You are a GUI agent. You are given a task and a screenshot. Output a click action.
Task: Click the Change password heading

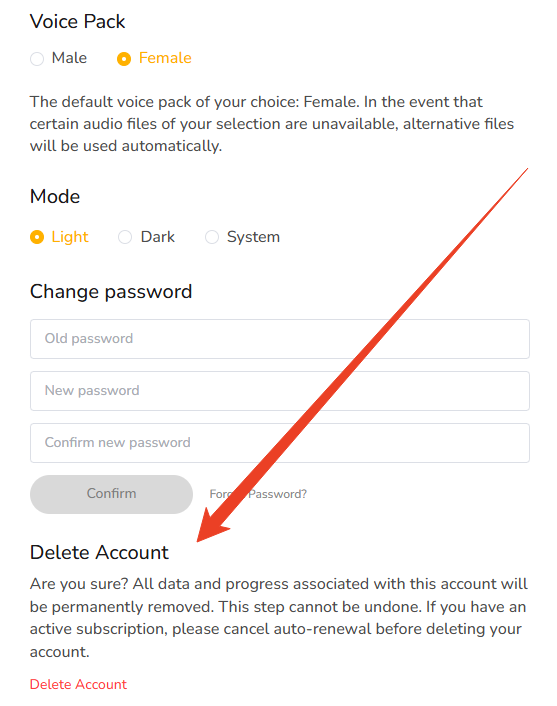coord(111,292)
